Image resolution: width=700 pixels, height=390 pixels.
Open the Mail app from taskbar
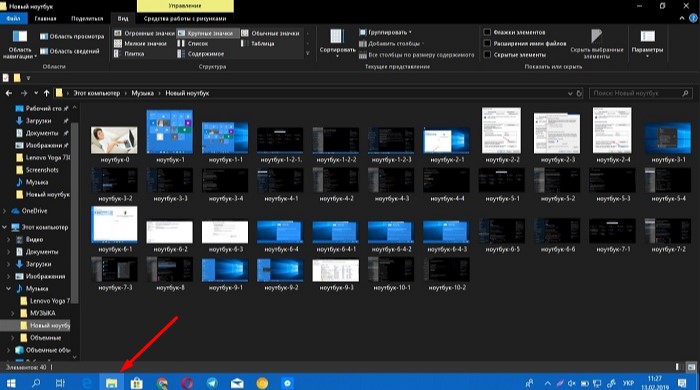coord(238,383)
